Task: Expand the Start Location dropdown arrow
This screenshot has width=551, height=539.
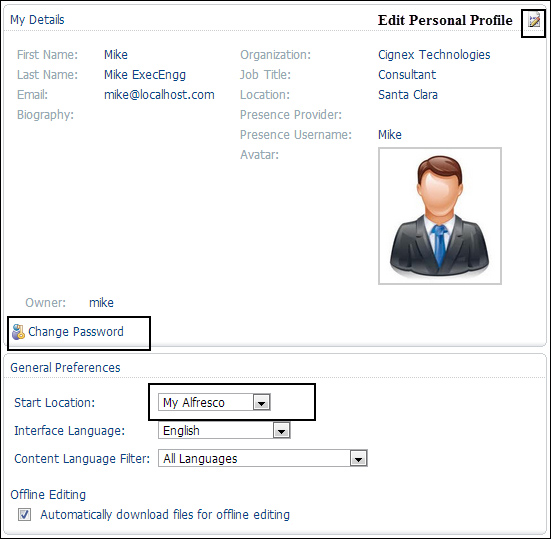Action: pyautogui.click(x=261, y=403)
